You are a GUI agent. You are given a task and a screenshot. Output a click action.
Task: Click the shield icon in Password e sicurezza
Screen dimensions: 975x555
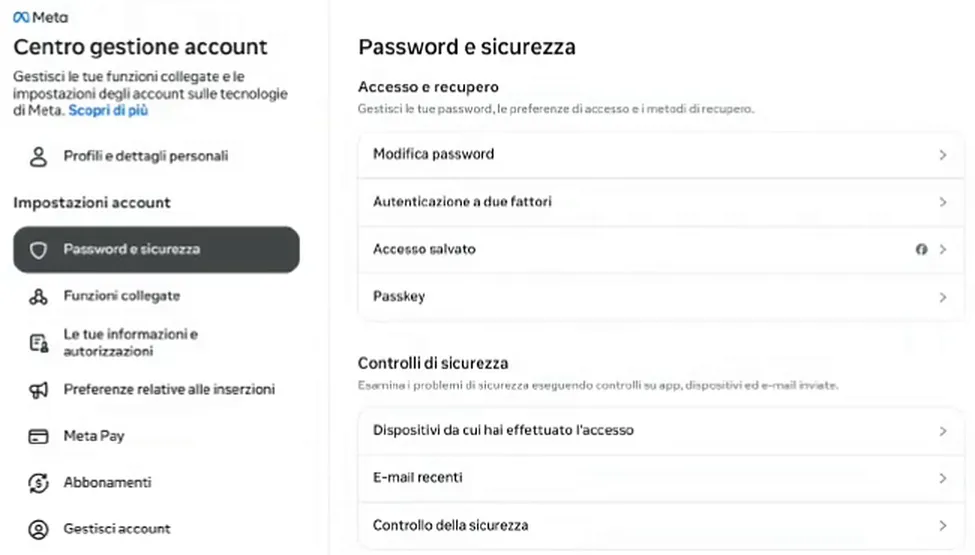pyautogui.click(x=39, y=250)
